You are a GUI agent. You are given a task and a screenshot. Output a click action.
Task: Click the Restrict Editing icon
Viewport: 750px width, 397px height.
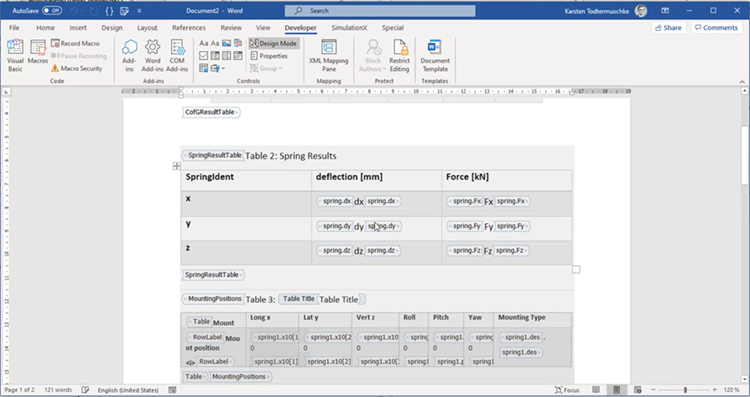(399, 55)
